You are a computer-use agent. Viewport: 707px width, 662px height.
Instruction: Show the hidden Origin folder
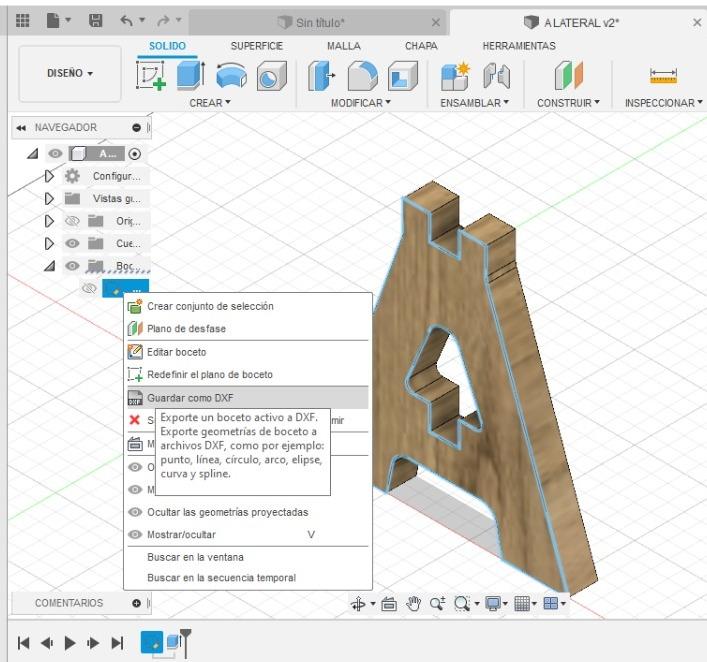click(x=72, y=221)
